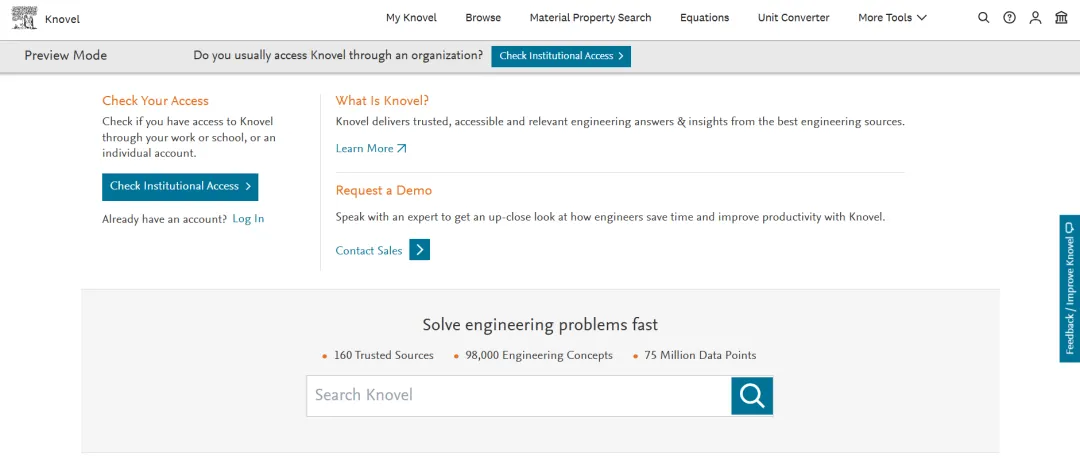The height and width of the screenshot is (460, 1080).
Task: Click the 98,000 Engineering Concepts text
Action: point(539,355)
